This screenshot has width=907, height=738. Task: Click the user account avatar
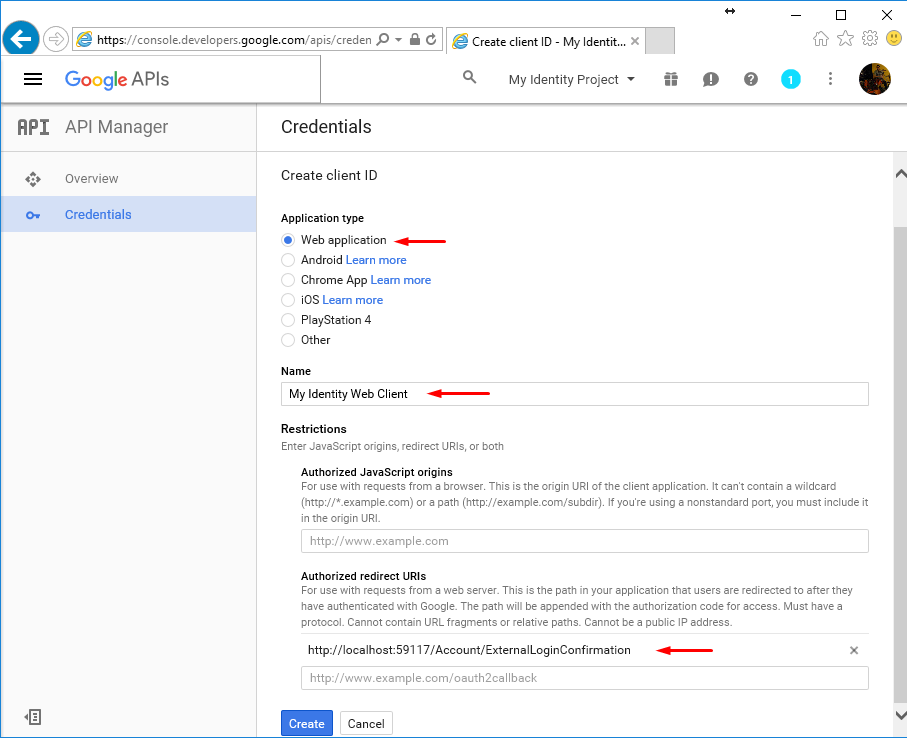click(875, 79)
